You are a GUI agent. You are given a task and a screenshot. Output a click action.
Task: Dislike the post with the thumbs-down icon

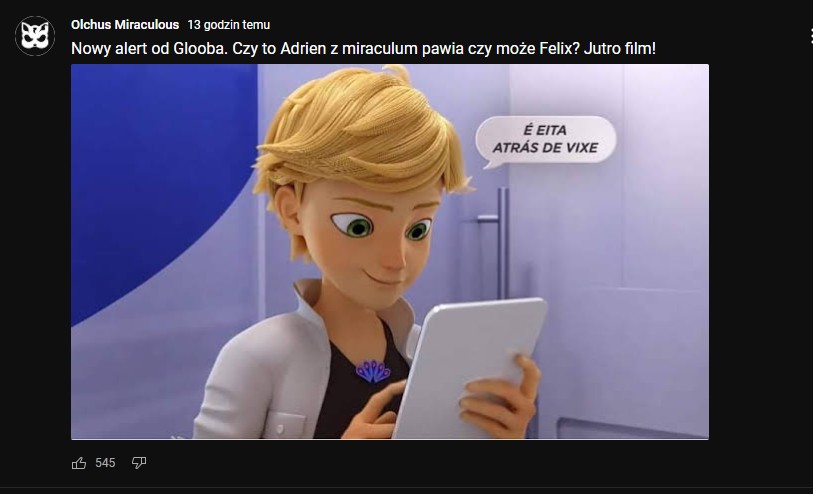pos(138,462)
